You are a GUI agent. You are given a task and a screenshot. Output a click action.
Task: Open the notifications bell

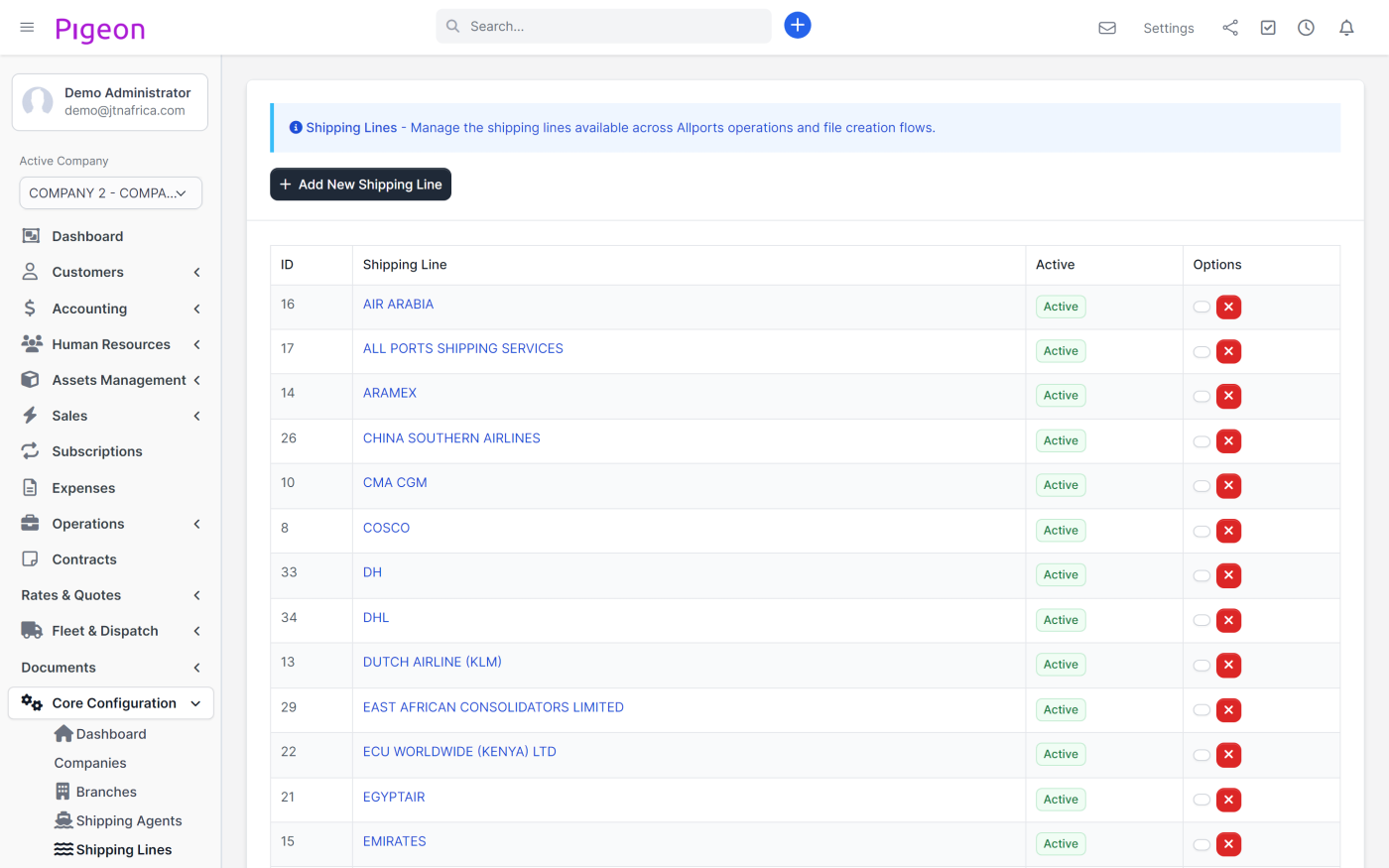(x=1346, y=28)
